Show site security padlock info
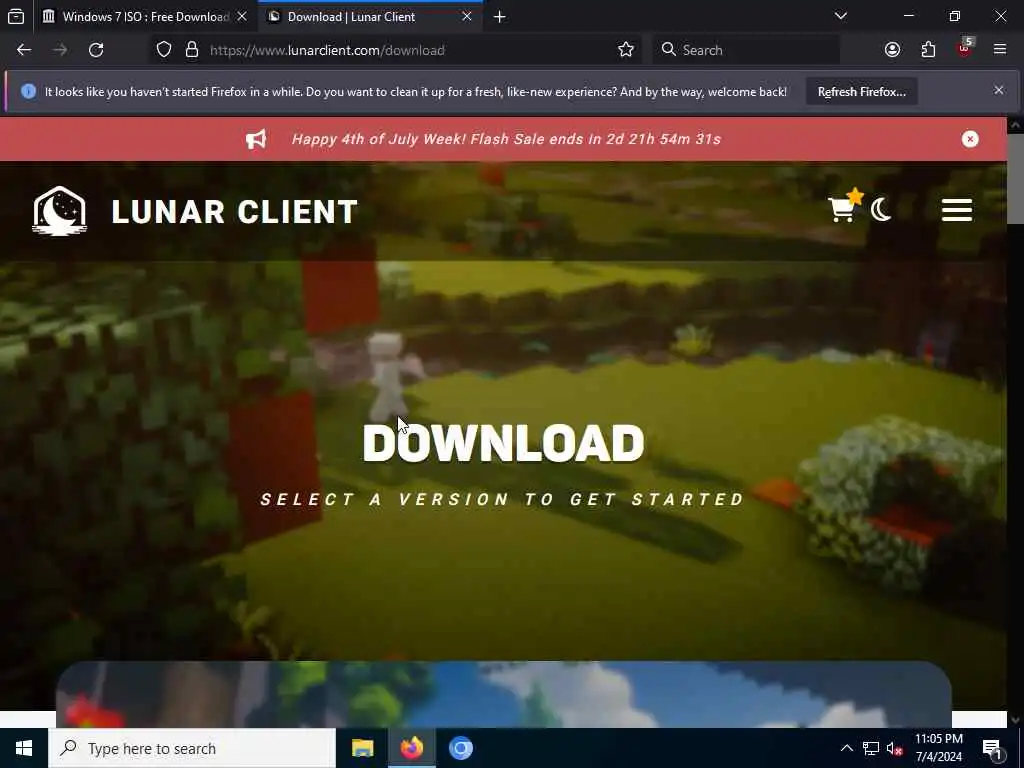 click(191, 50)
